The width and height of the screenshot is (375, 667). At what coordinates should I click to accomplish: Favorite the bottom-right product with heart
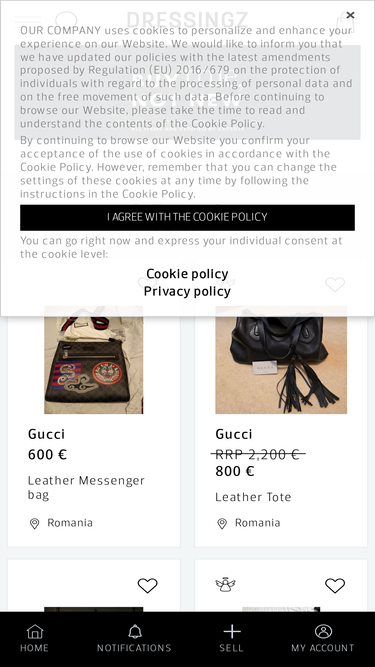[335, 585]
